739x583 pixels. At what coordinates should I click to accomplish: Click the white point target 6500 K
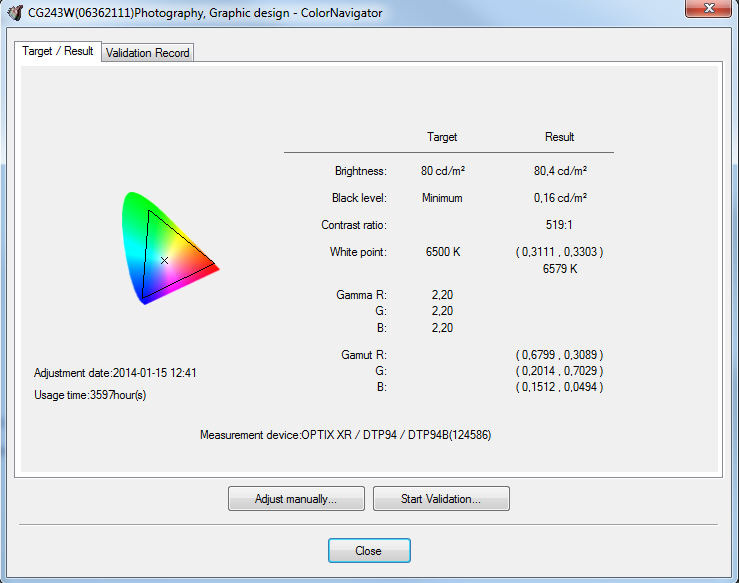(442, 252)
